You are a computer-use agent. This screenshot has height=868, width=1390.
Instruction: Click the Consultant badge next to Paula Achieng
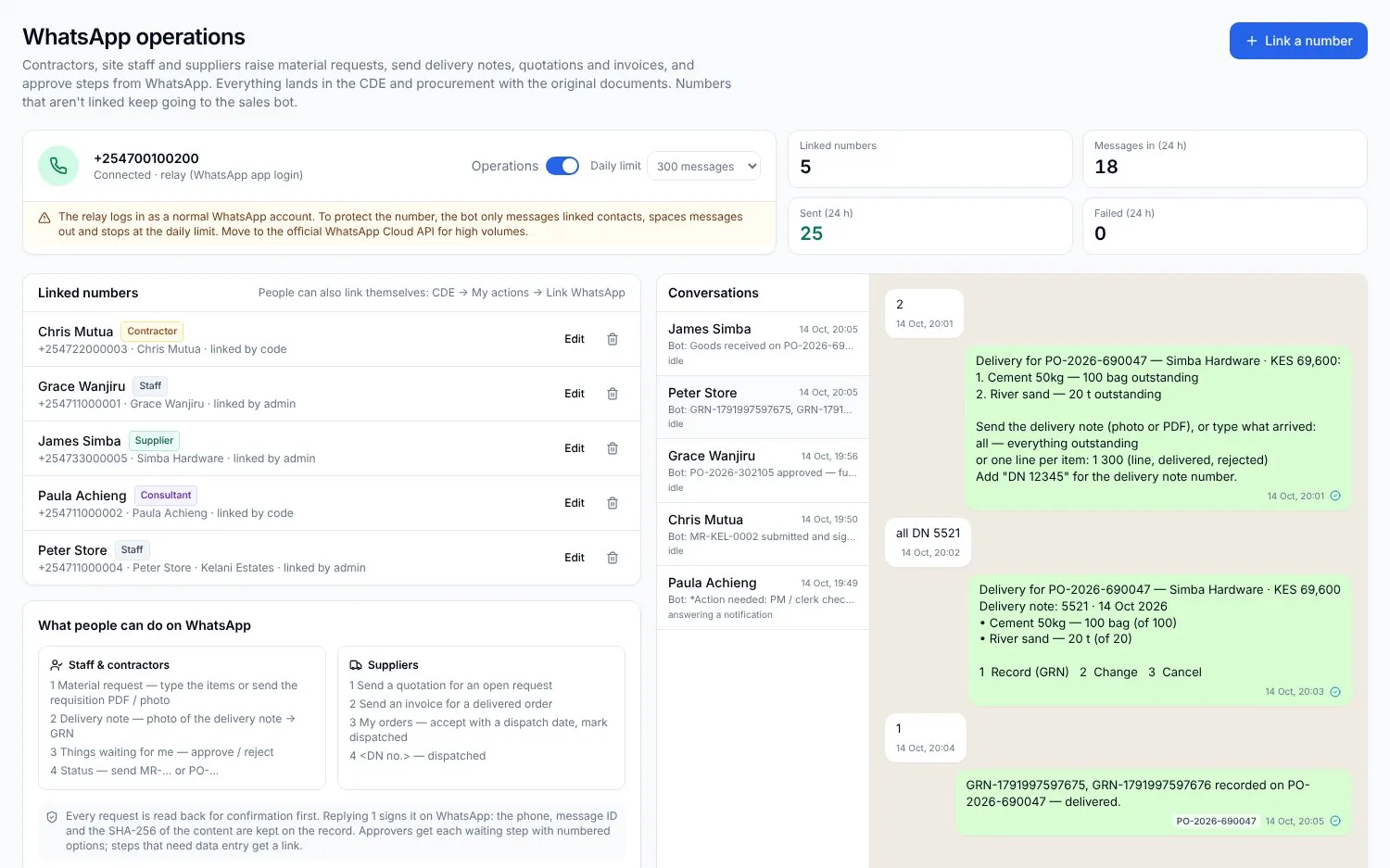click(166, 496)
